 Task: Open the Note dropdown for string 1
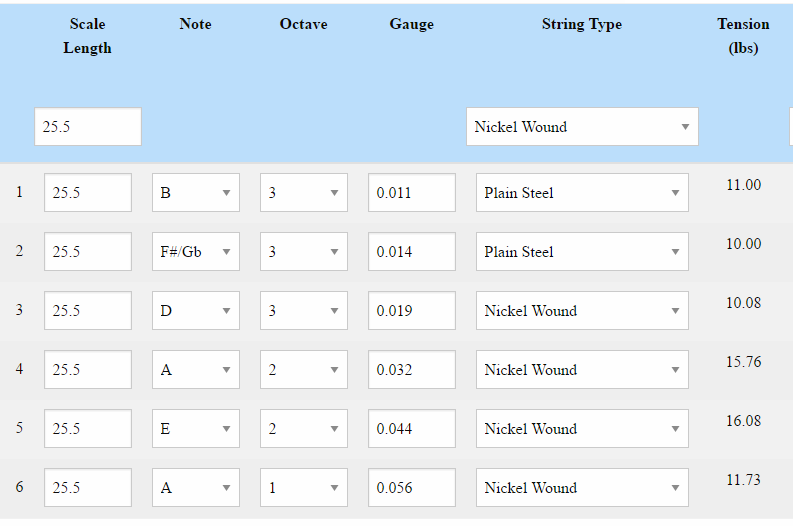(195, 193)
